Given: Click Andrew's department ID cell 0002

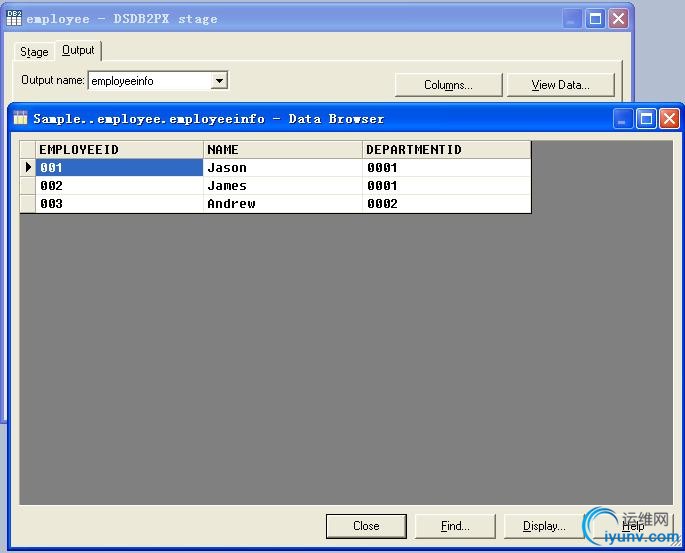Looking at the screenshot, I should pyautogui.click(x=446, y=204).
